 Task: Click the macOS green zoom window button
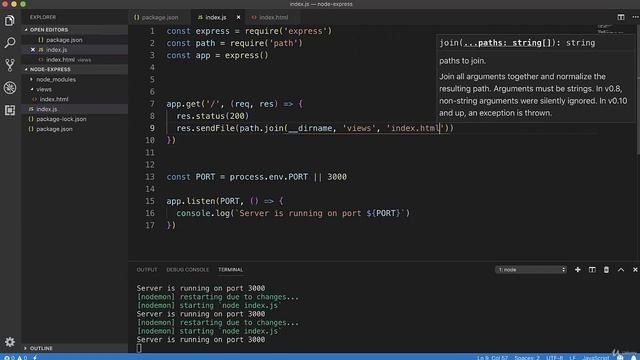tap(23, 4)
